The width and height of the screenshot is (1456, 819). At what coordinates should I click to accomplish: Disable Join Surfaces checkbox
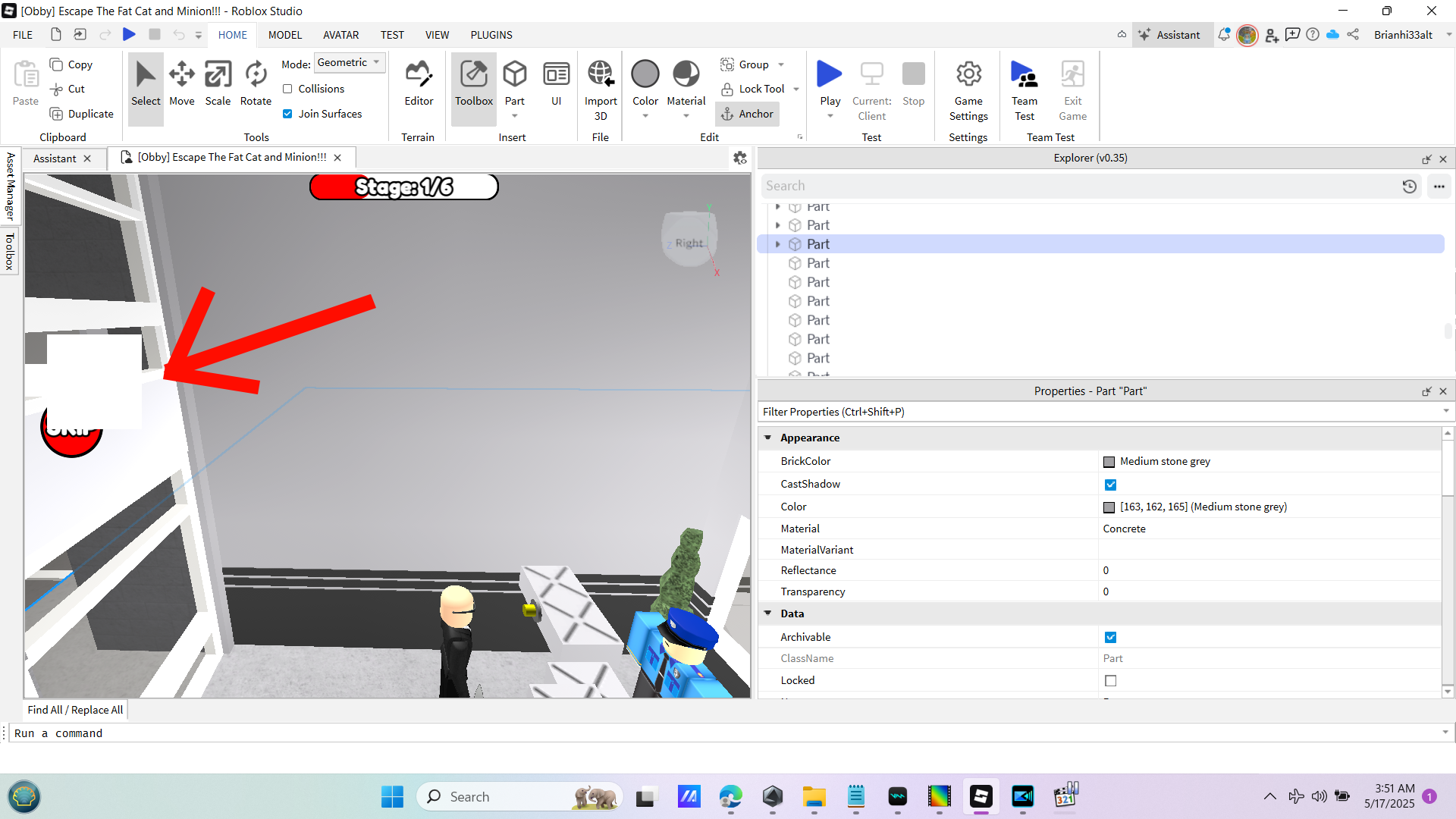tap(288, 114)
